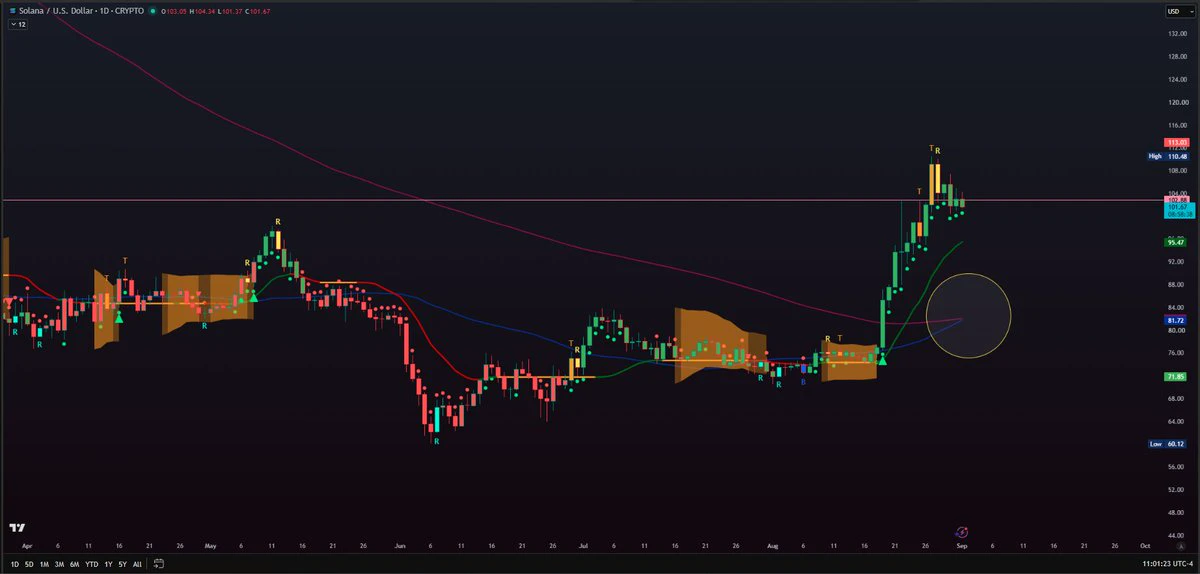
Task: Click the close value 101.67 in legend
Action: (x=258, y=11)
